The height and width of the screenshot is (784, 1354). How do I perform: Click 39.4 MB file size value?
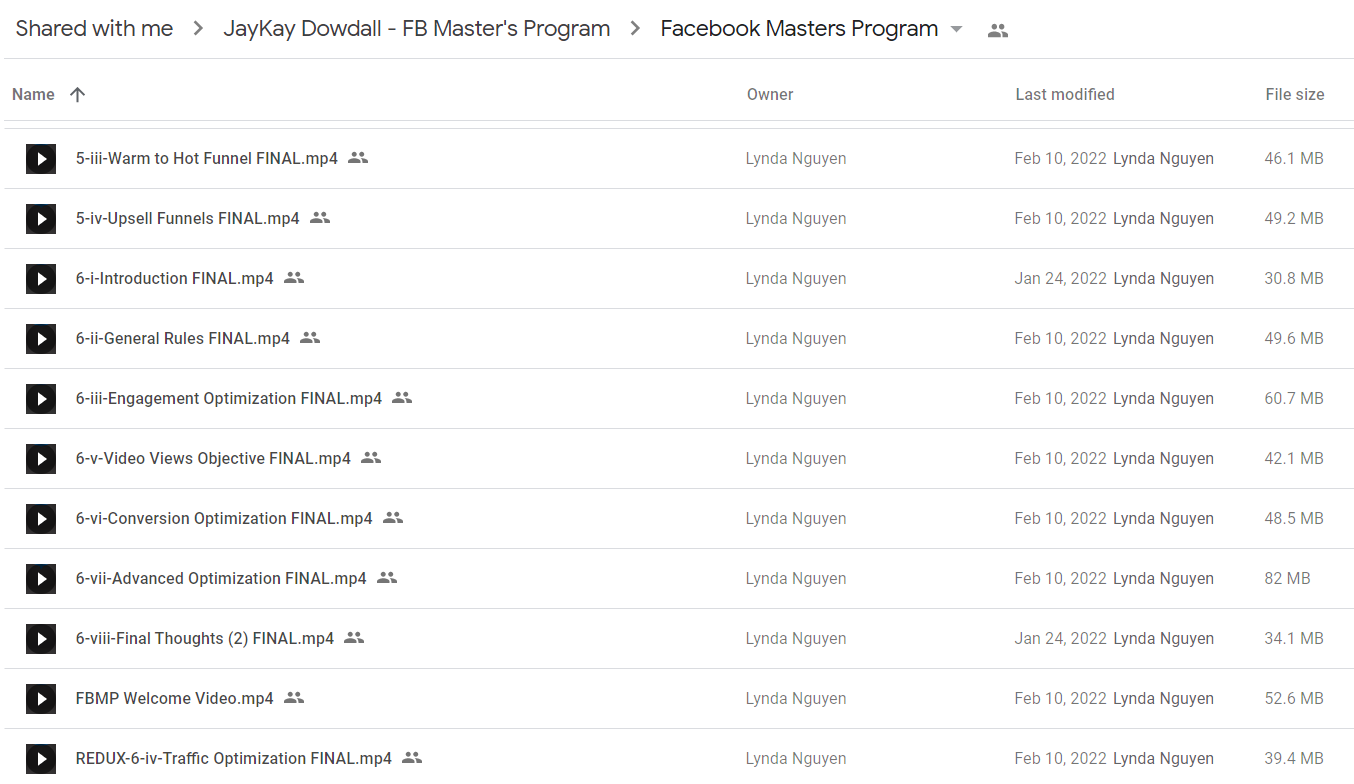point(1294,758)
